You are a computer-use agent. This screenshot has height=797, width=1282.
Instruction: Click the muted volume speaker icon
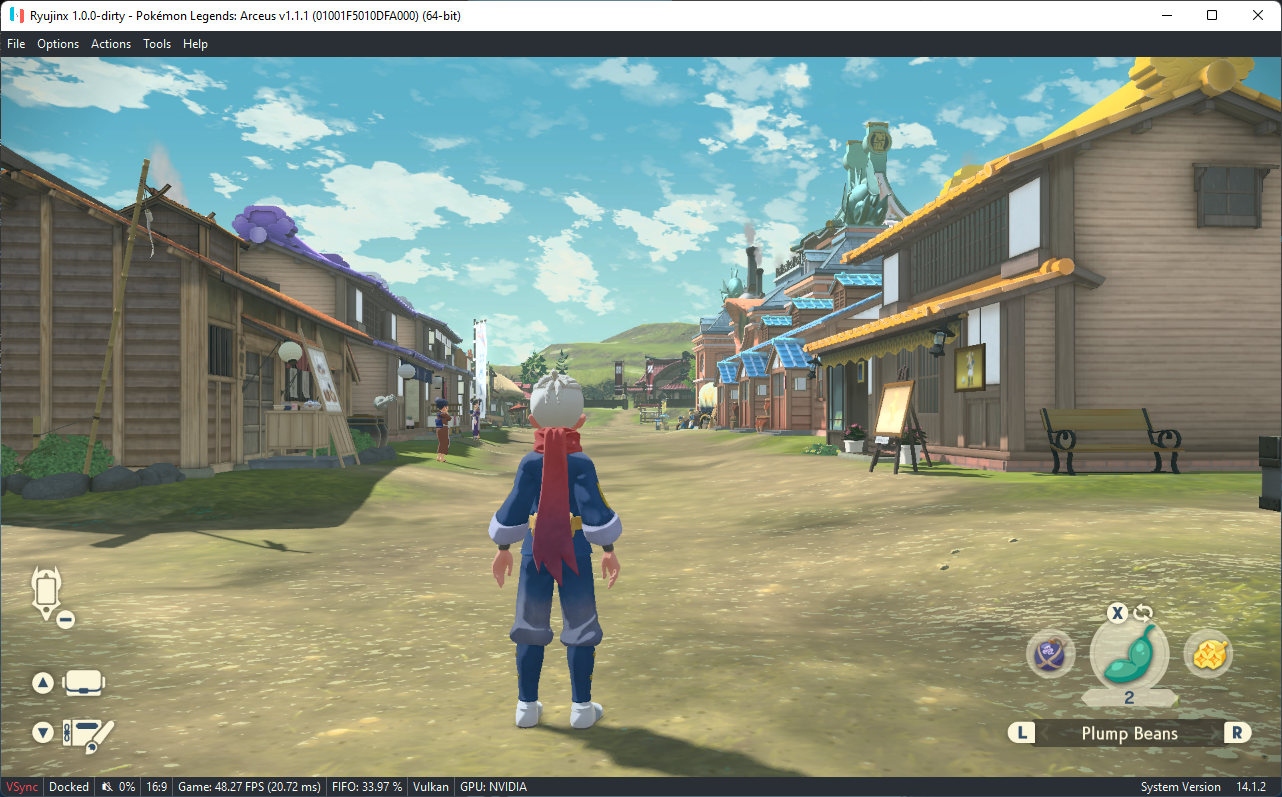(x=107, y=787)
